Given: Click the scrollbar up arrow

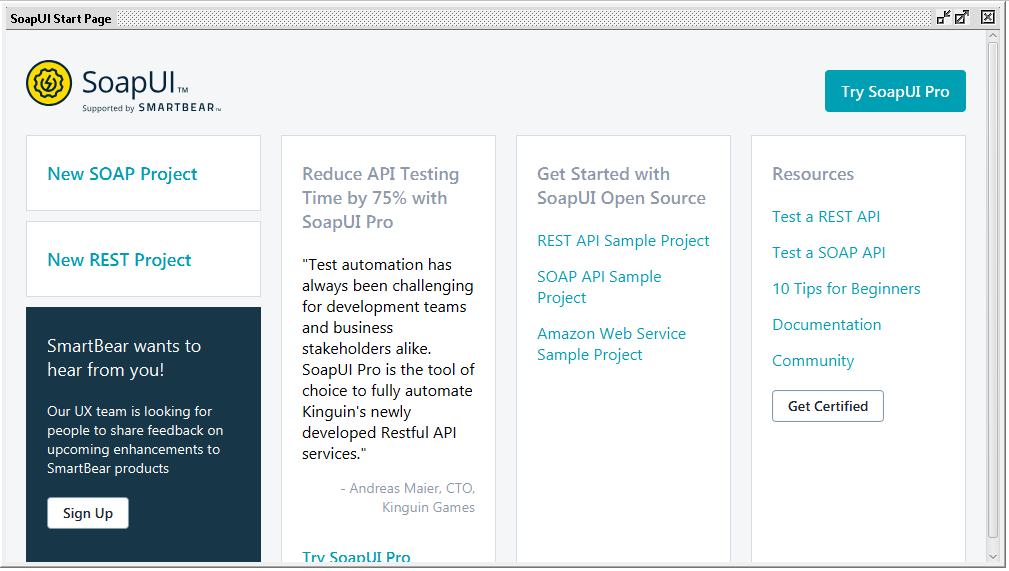Looking at the screenshot, I should point(992,35).
